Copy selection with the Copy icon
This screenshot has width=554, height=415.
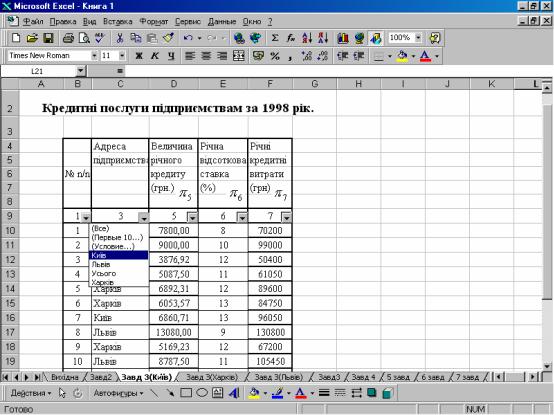tap(136, 38)
